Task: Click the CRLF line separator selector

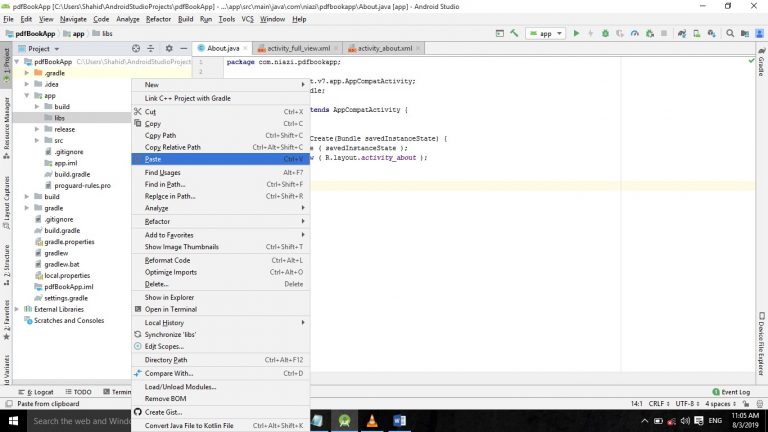Action: 659,404
